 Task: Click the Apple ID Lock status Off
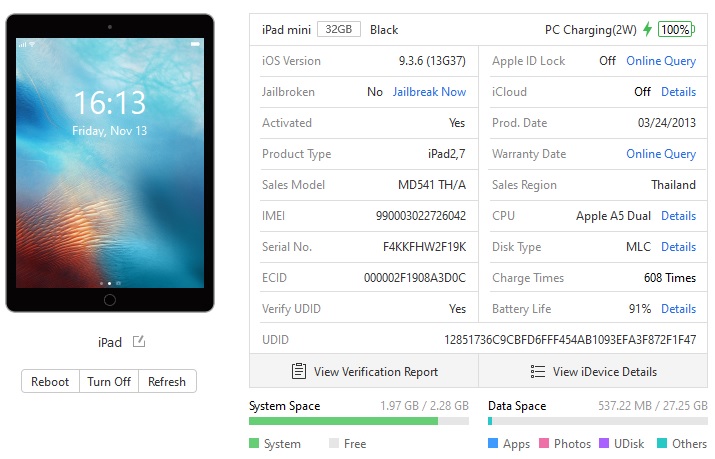[607, 61]
